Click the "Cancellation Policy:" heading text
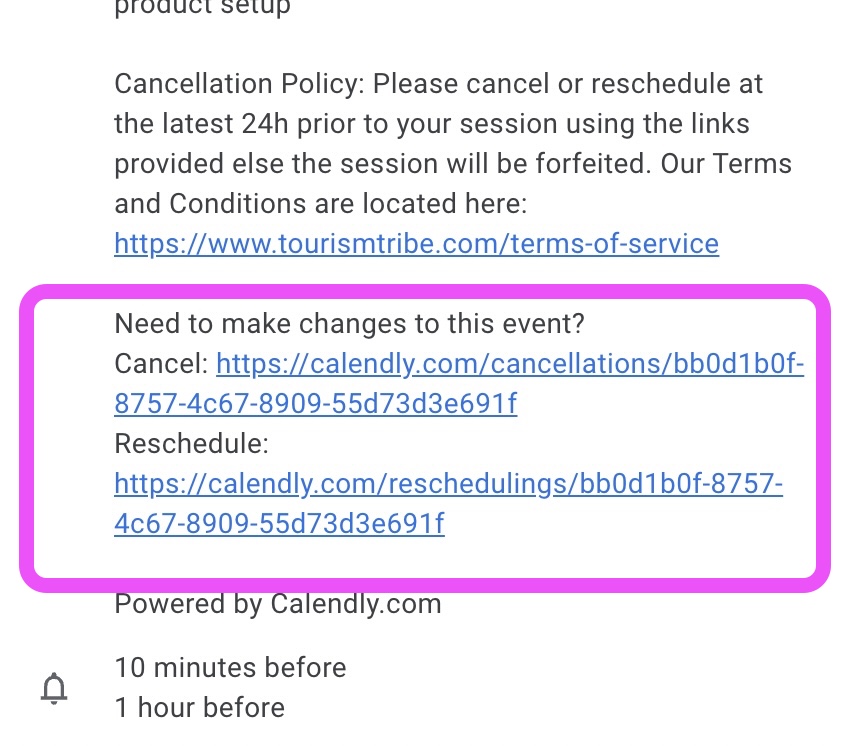Viewport: 844px width, 746px height. tap(240, 84)
